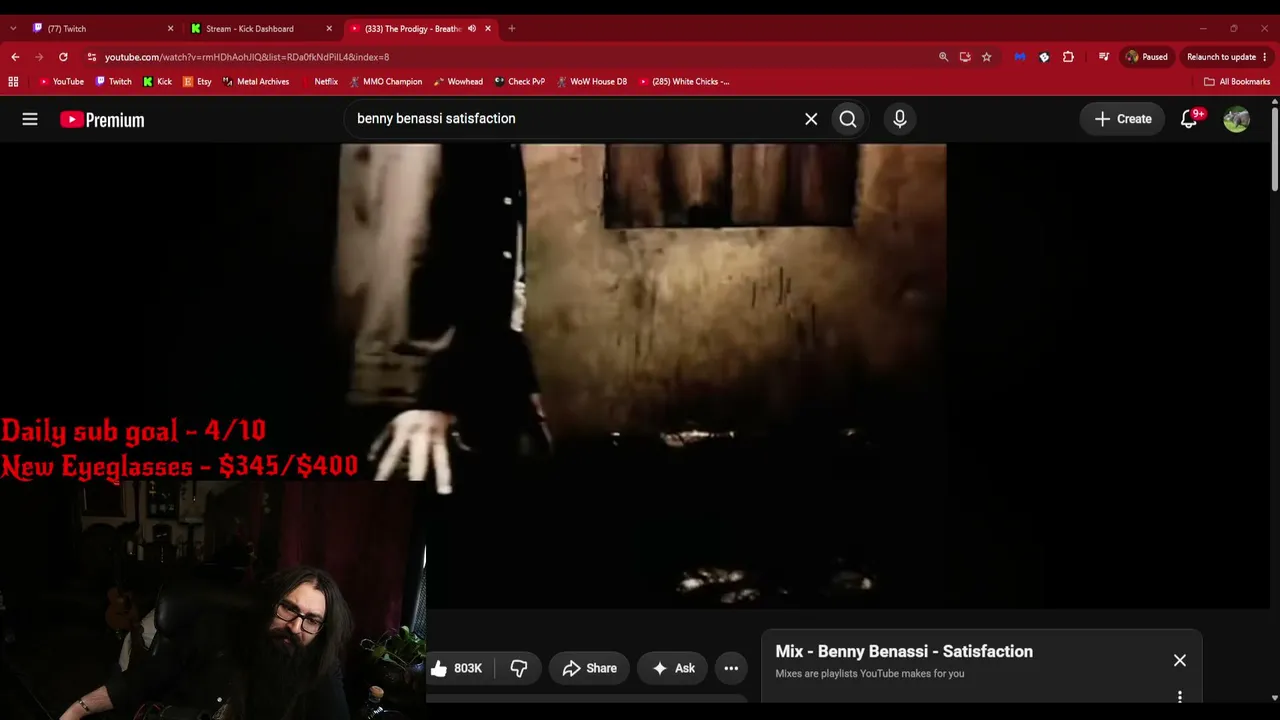Viewport: 1280px width, 720px height.
Task: Close the Benny Benassi mix playlist panel
Action: point(1180,660)
